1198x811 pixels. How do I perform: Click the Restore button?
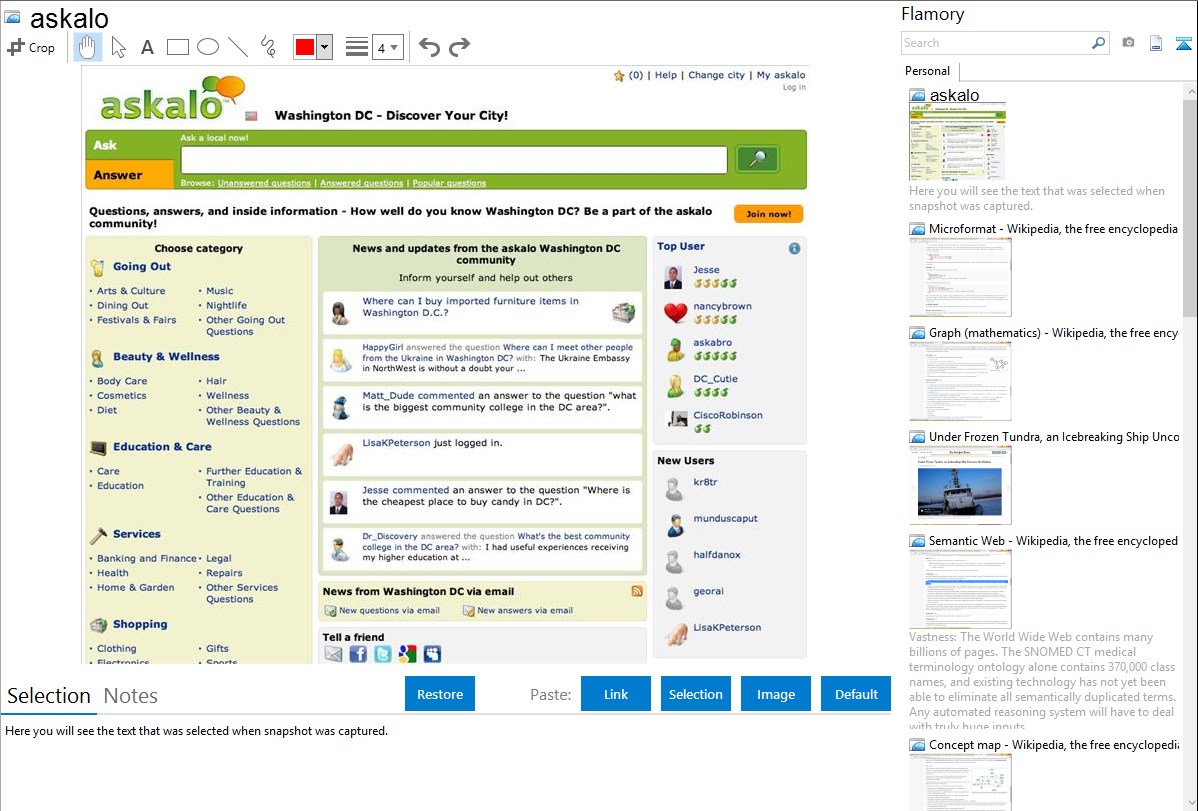tap(440, 694)
